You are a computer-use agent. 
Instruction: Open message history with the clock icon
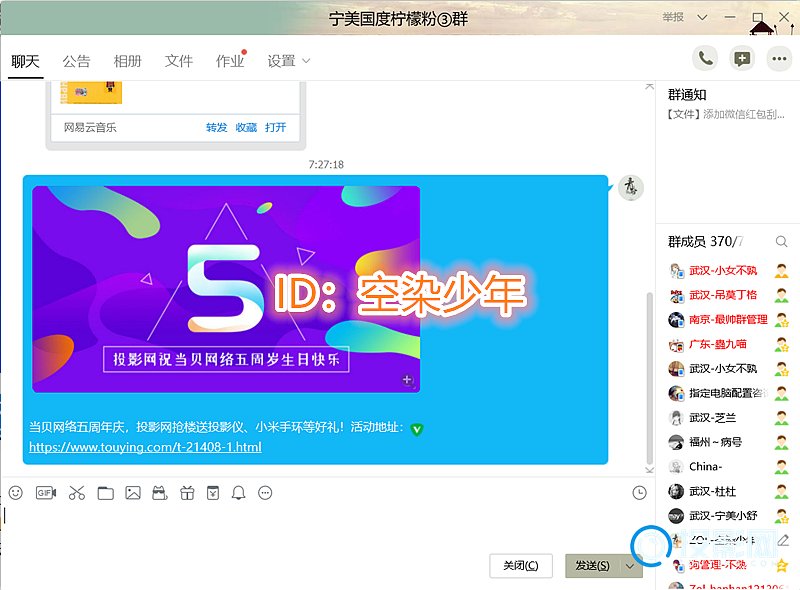coord(639,493)
